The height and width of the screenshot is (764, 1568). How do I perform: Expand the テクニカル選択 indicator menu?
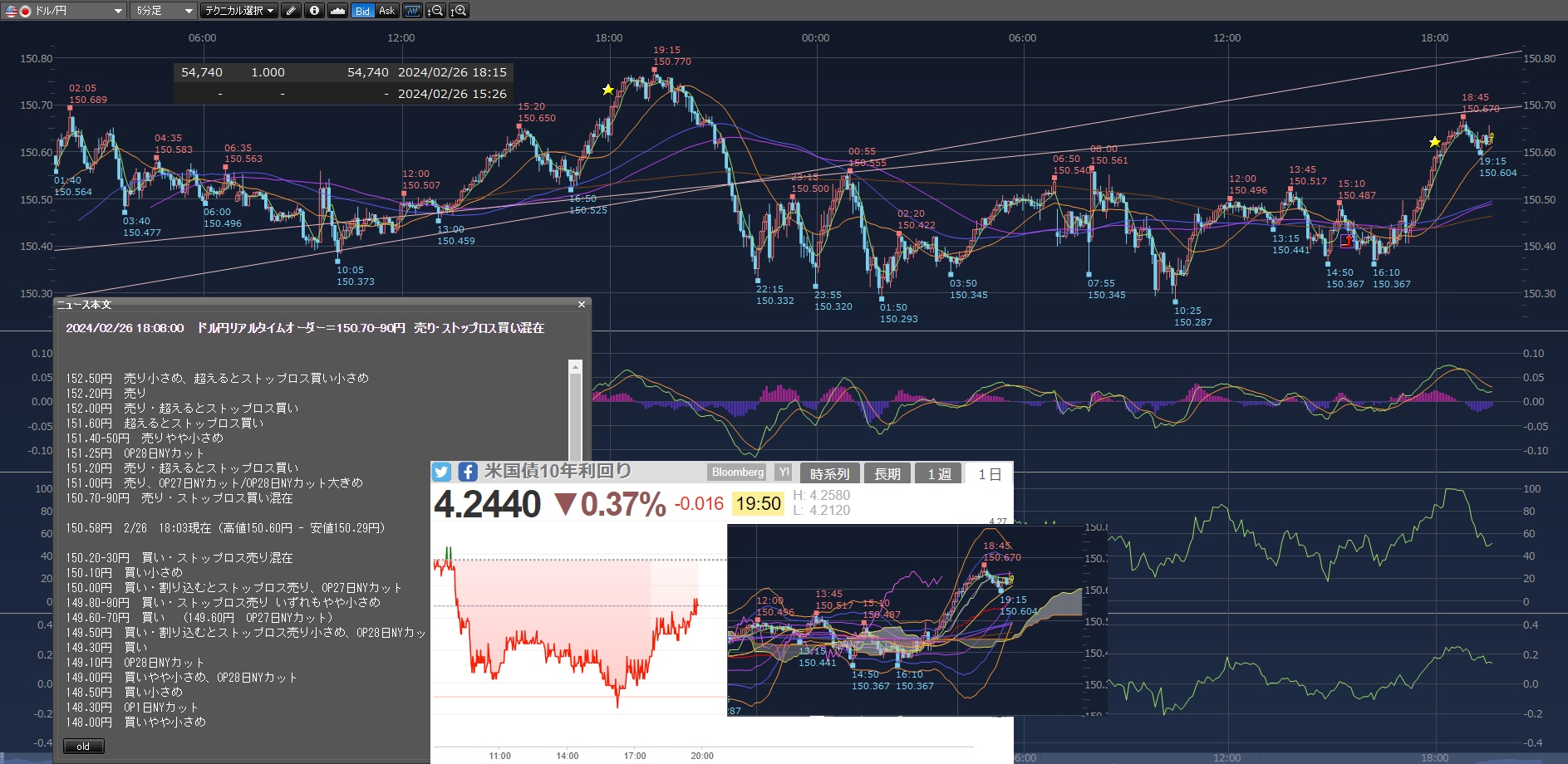[239, 11]
